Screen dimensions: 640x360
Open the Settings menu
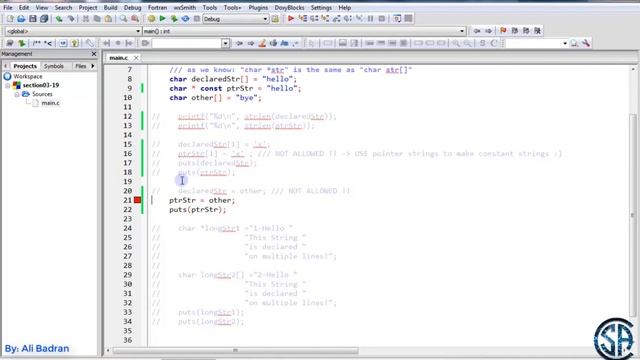coord(321,7)
